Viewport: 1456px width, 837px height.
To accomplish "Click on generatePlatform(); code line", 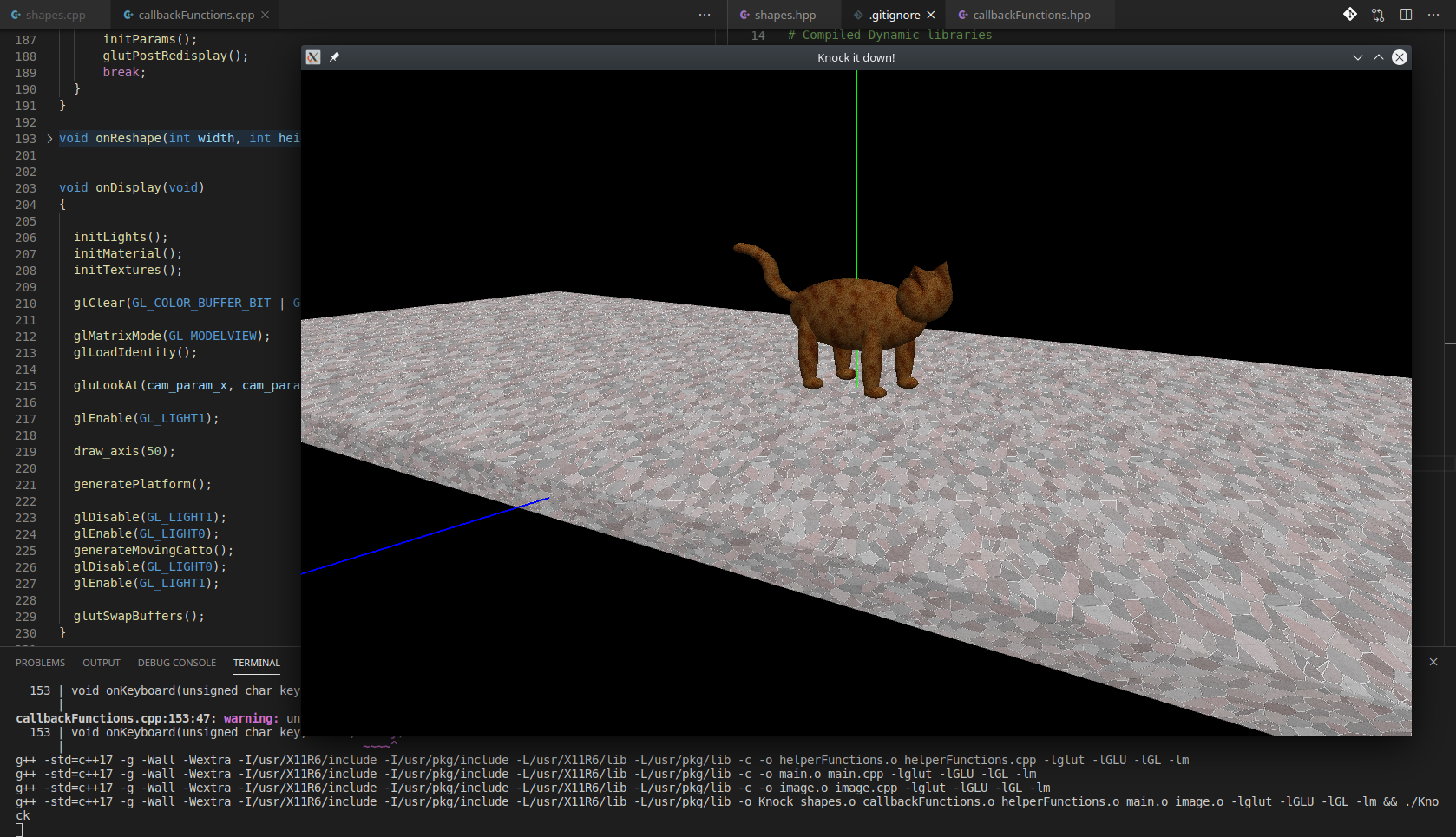I will click(142, 484).
